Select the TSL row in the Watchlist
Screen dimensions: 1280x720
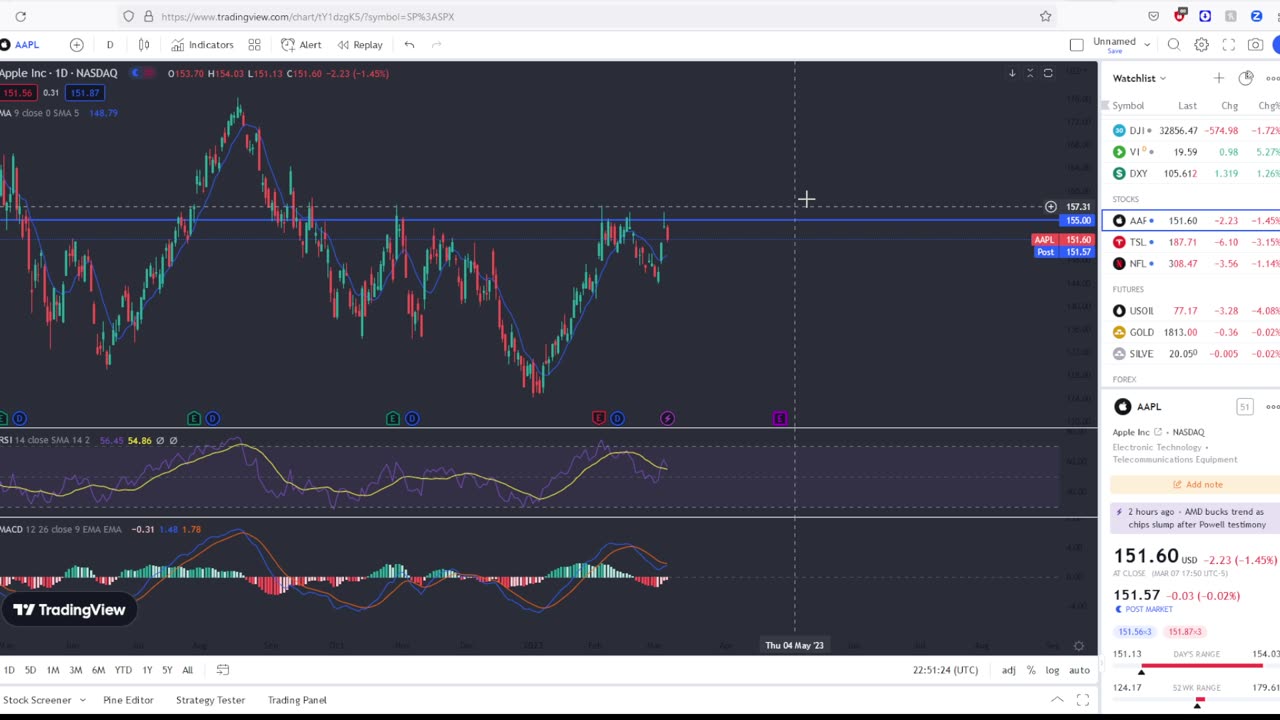coord(1191,242)
